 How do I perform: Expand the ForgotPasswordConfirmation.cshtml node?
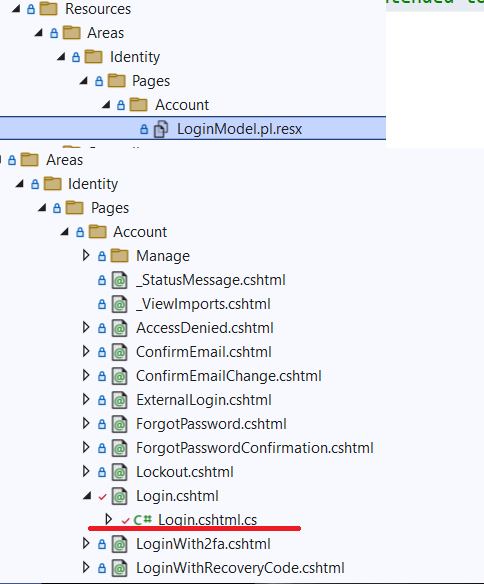[x=86, y=448]
